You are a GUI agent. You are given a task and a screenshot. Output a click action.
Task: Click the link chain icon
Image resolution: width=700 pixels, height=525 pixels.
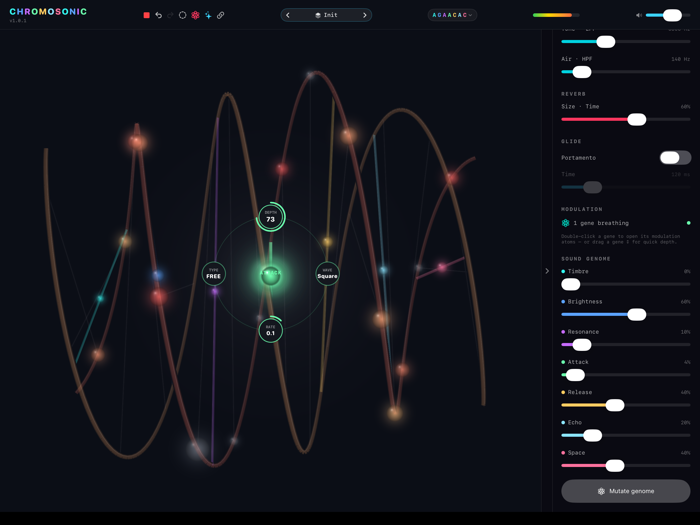[221, 15]
